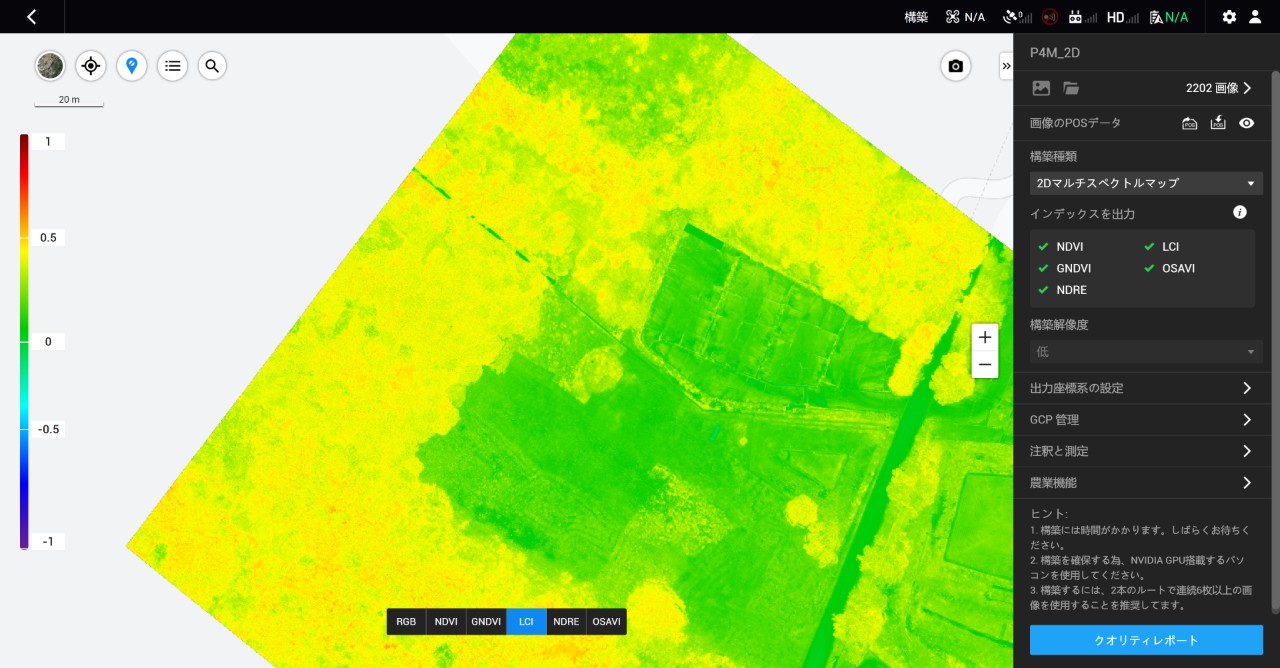Click the locate/center map target icon
1280x668 pixels.
coord(91,66)
